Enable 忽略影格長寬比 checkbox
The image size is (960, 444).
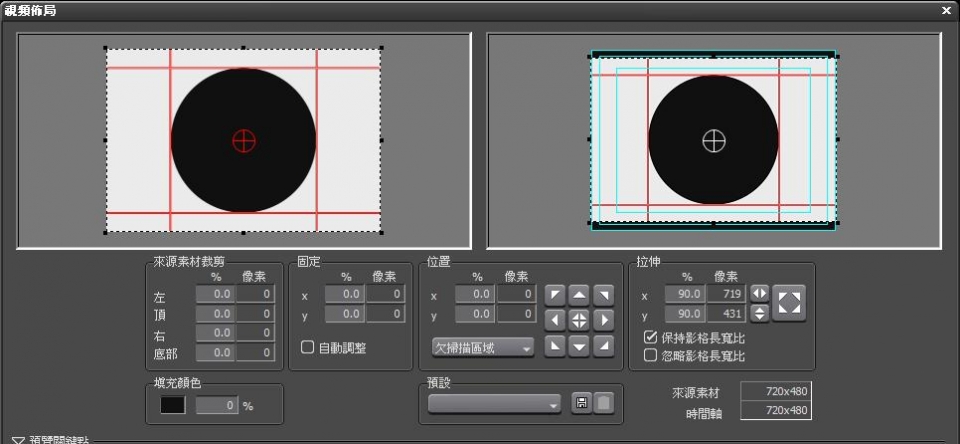(x=650, y=355)
